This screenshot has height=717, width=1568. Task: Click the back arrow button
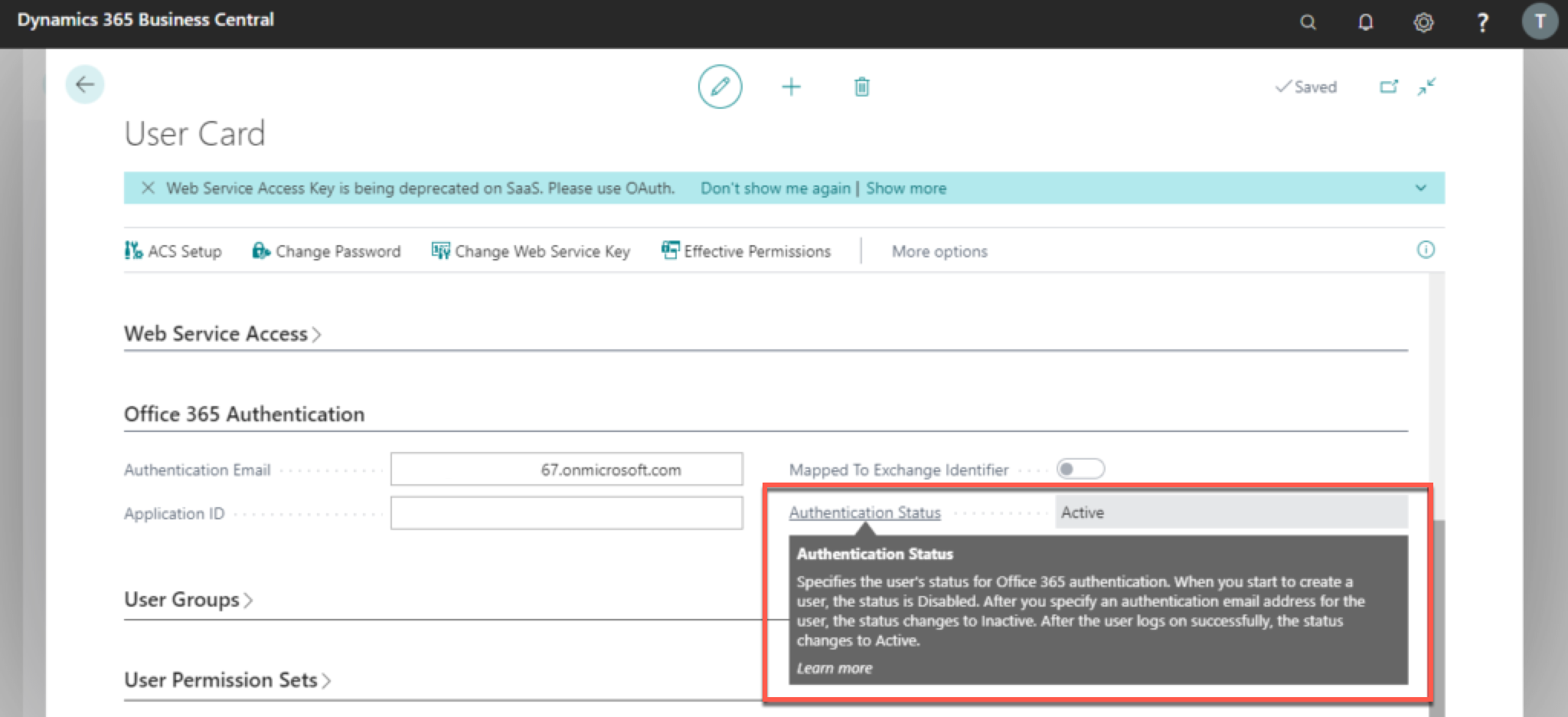coord(85,84)
